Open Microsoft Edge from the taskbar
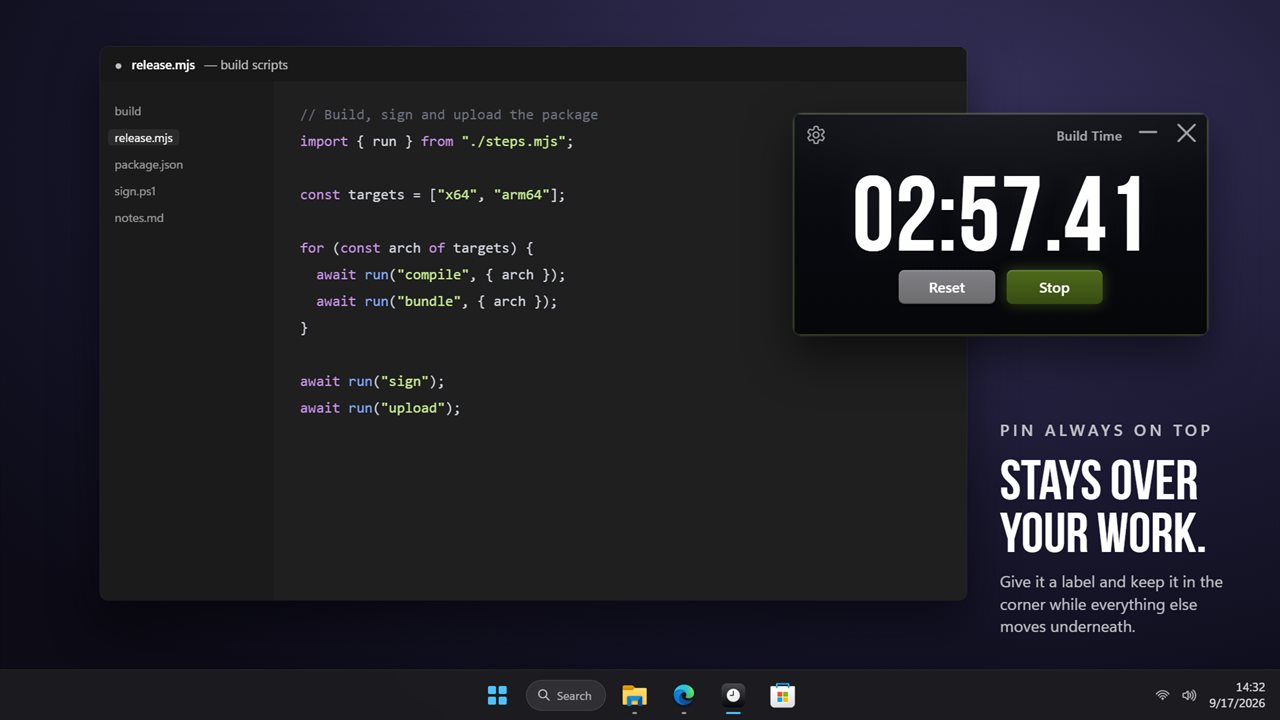Screen dimensions: 1280x720 [684, 695]
